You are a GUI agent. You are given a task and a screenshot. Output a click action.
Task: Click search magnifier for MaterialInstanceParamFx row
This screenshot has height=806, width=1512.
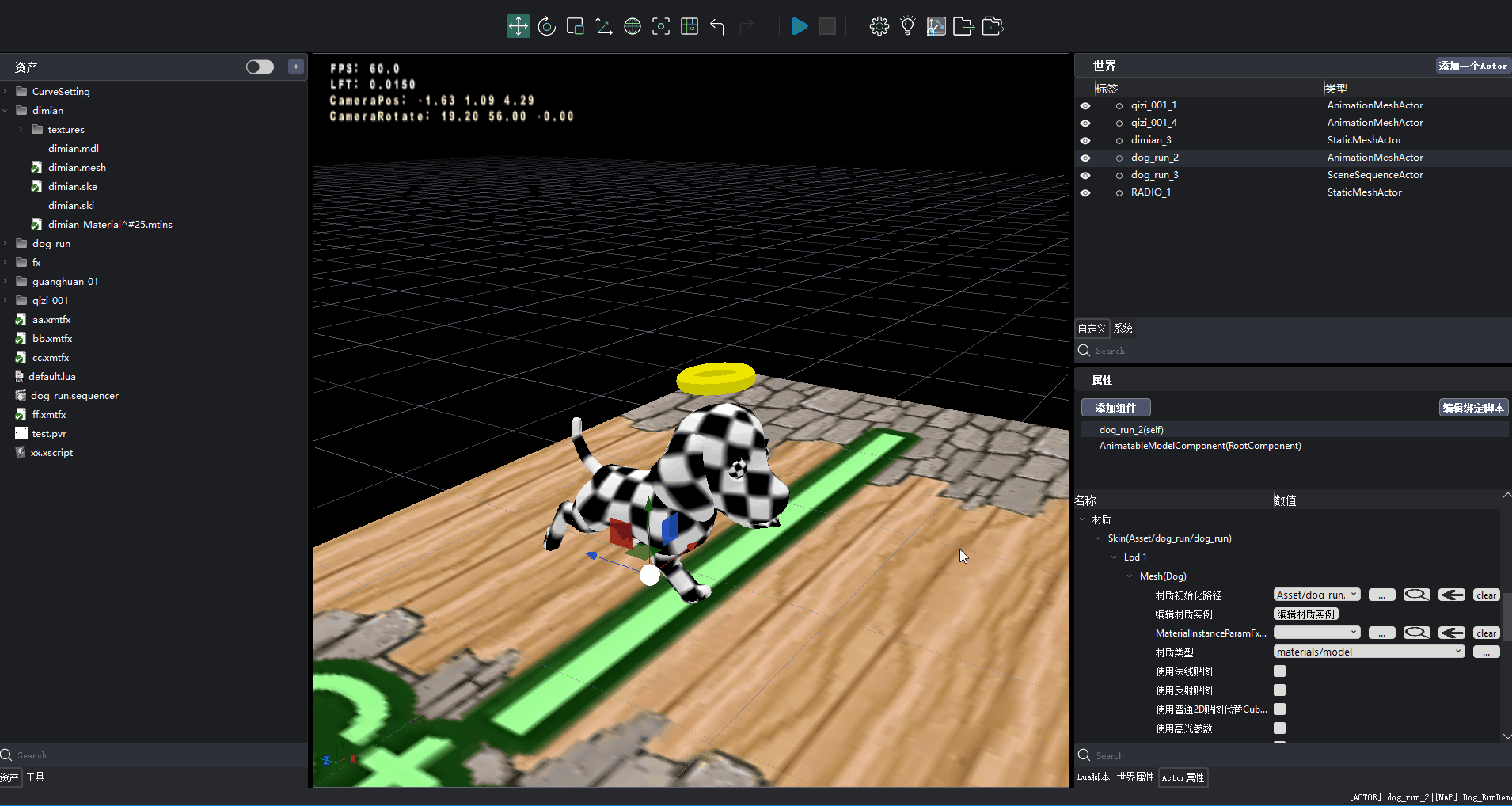(x=1416, y=633)
